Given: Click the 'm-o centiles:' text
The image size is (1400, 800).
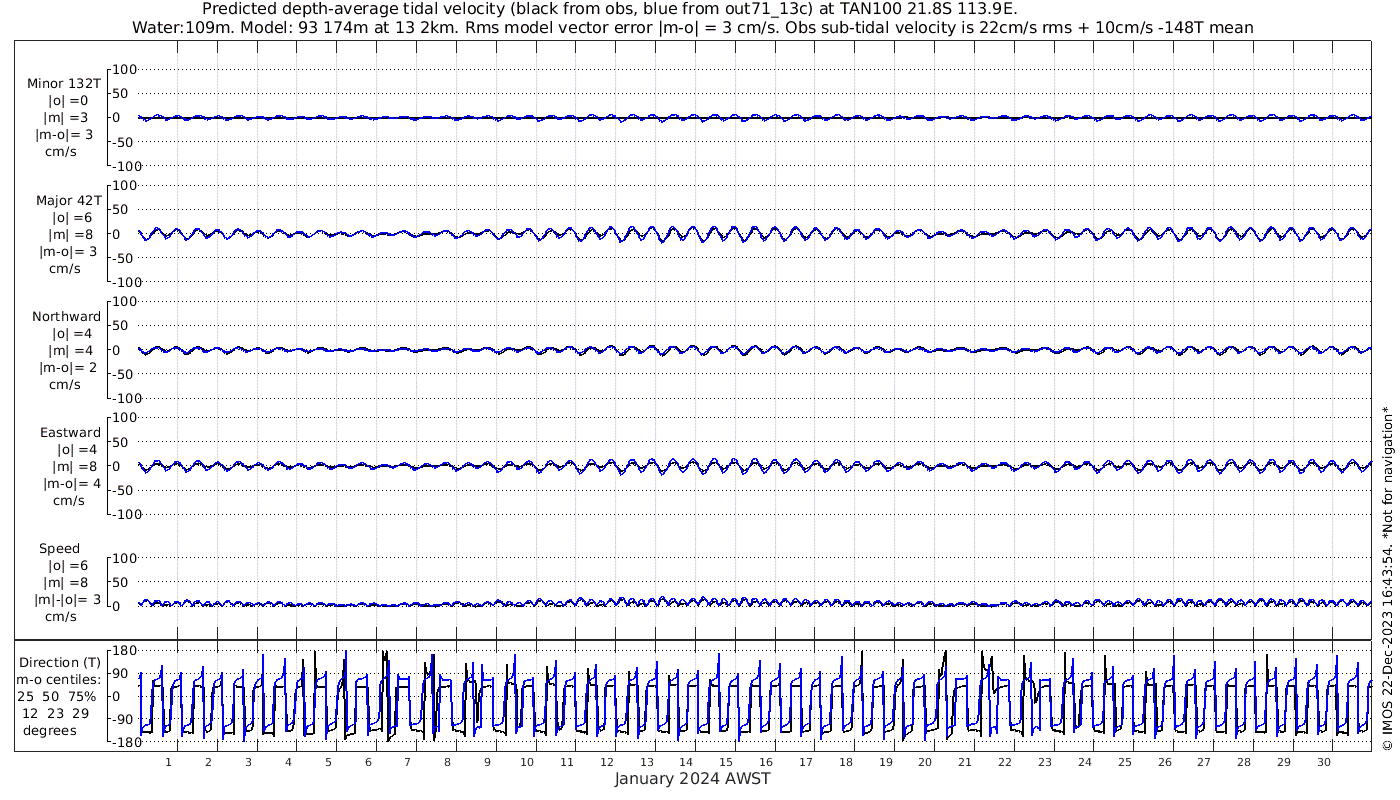Looking at the screenshot, I should tap(58, 679).
